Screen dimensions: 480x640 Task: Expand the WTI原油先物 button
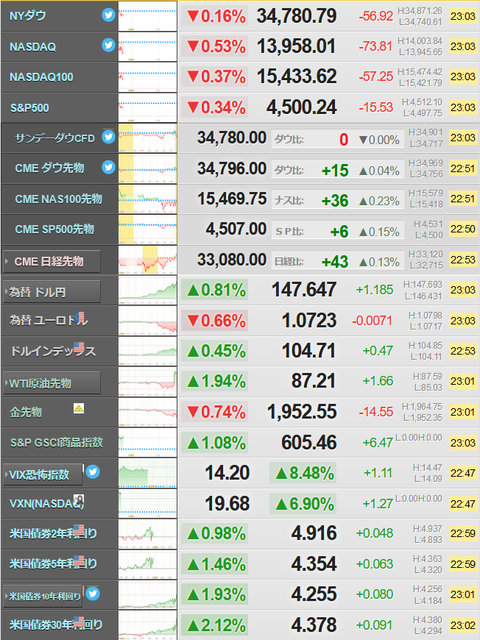click(51, 383)
